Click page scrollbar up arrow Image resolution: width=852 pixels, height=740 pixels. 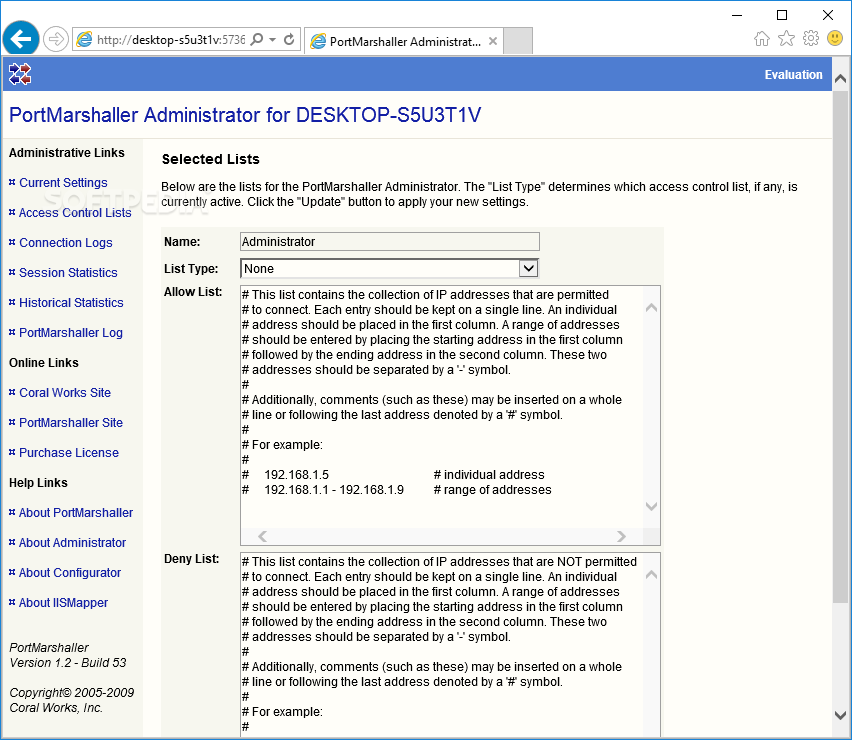pos(840,79)
